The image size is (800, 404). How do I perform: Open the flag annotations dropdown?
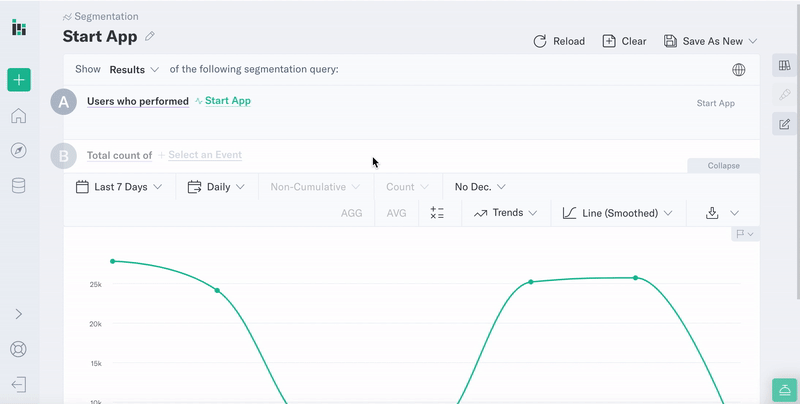(x=745, y=234)
